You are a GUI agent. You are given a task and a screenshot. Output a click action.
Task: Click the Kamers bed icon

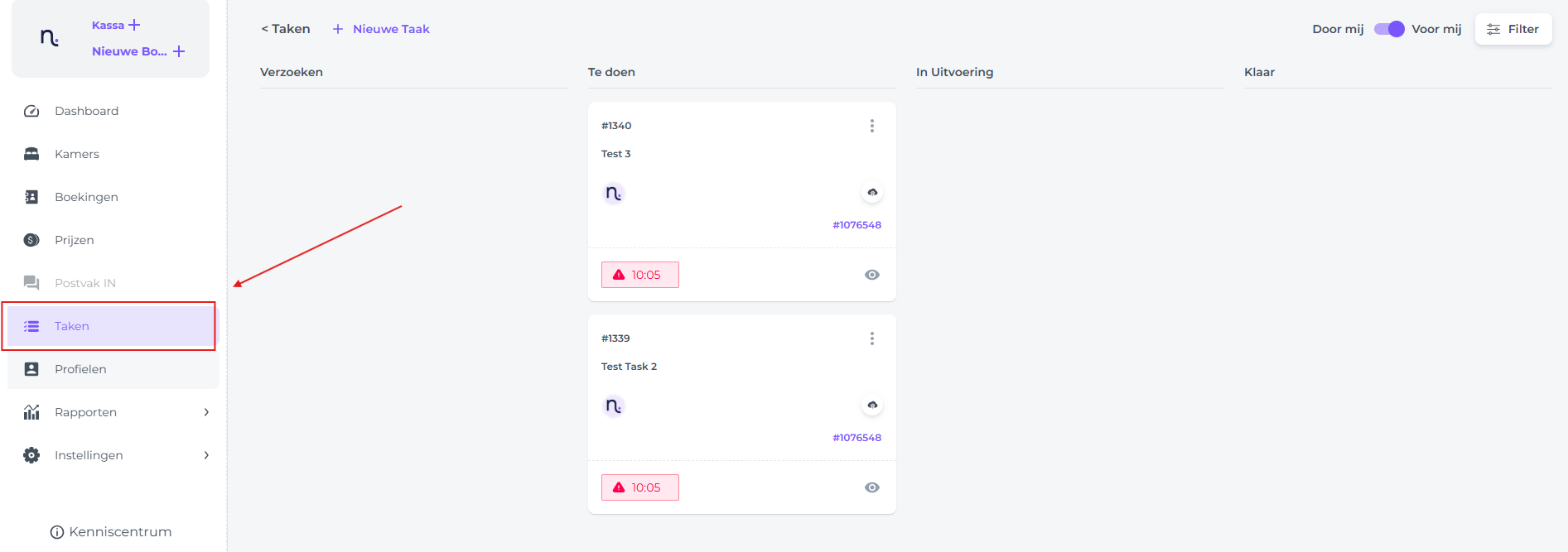point(31,154)
